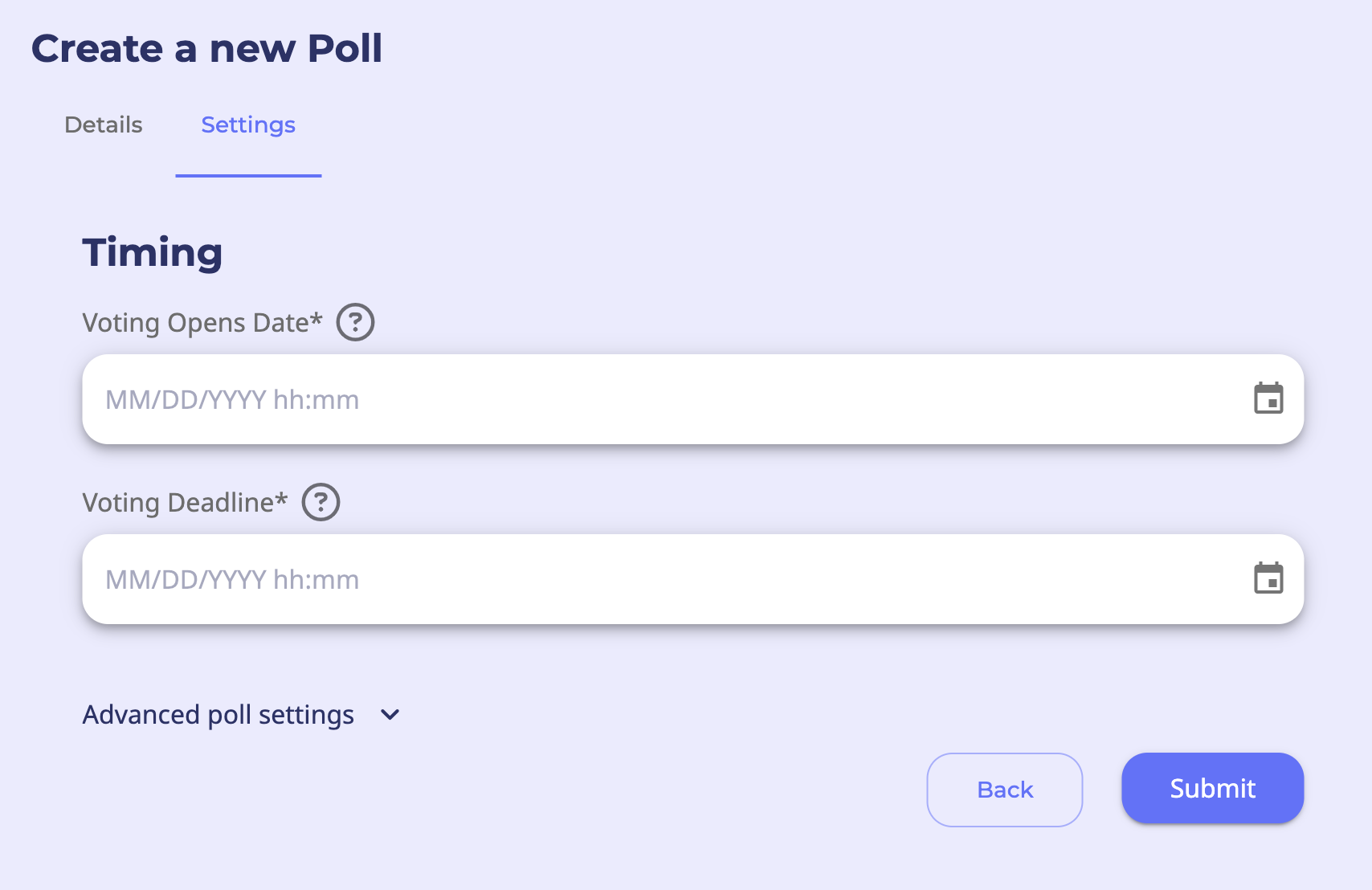Focus the Voting Deadline input field

point(691,579)
